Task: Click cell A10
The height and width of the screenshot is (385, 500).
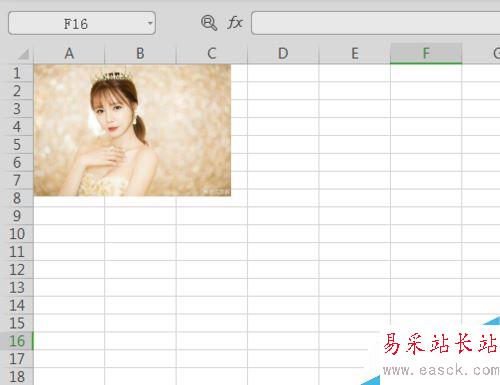Action: coord(69,234)
